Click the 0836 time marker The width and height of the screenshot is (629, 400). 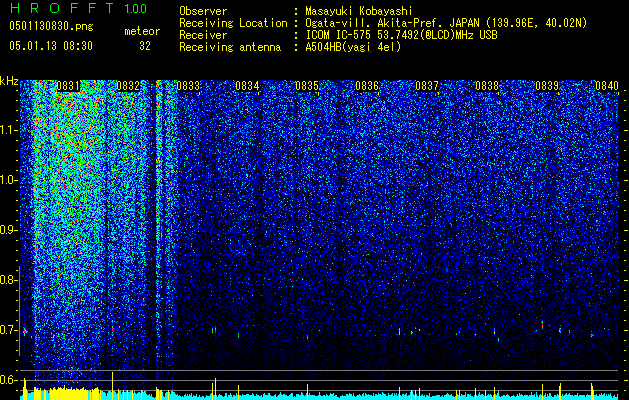click(x=367, y=86)
